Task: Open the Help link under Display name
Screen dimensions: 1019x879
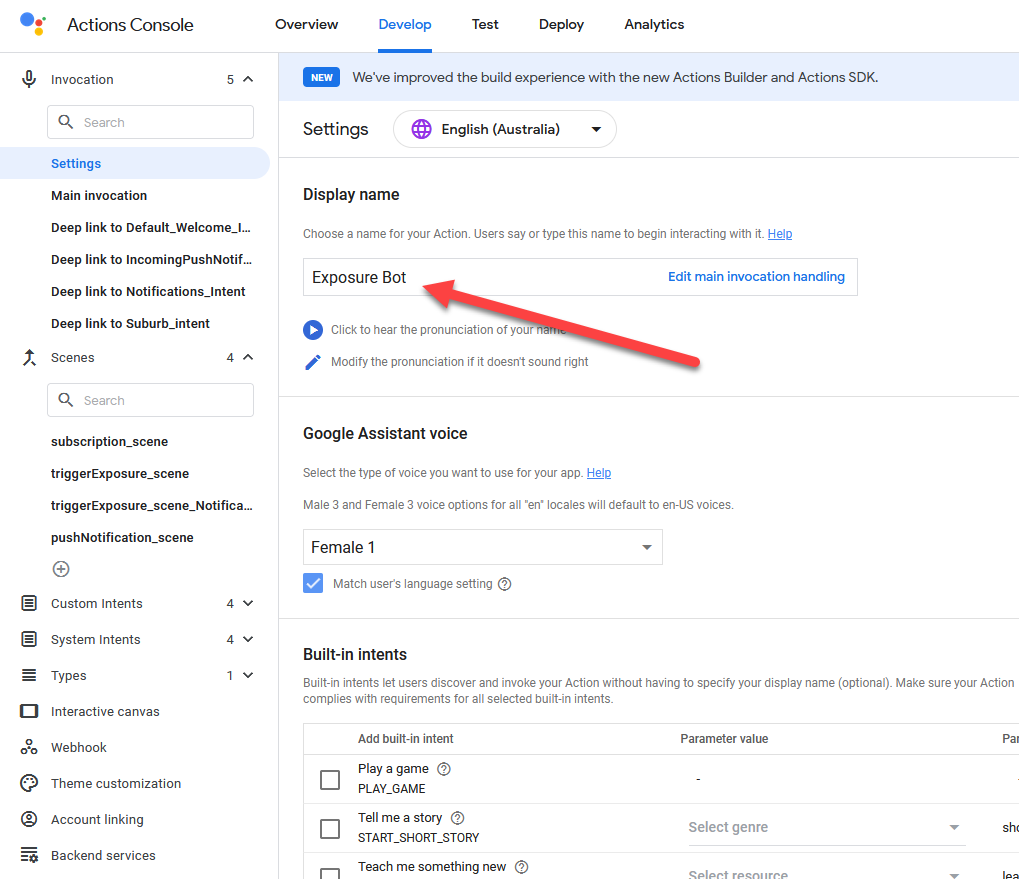Action: click(x=780, y=234)
